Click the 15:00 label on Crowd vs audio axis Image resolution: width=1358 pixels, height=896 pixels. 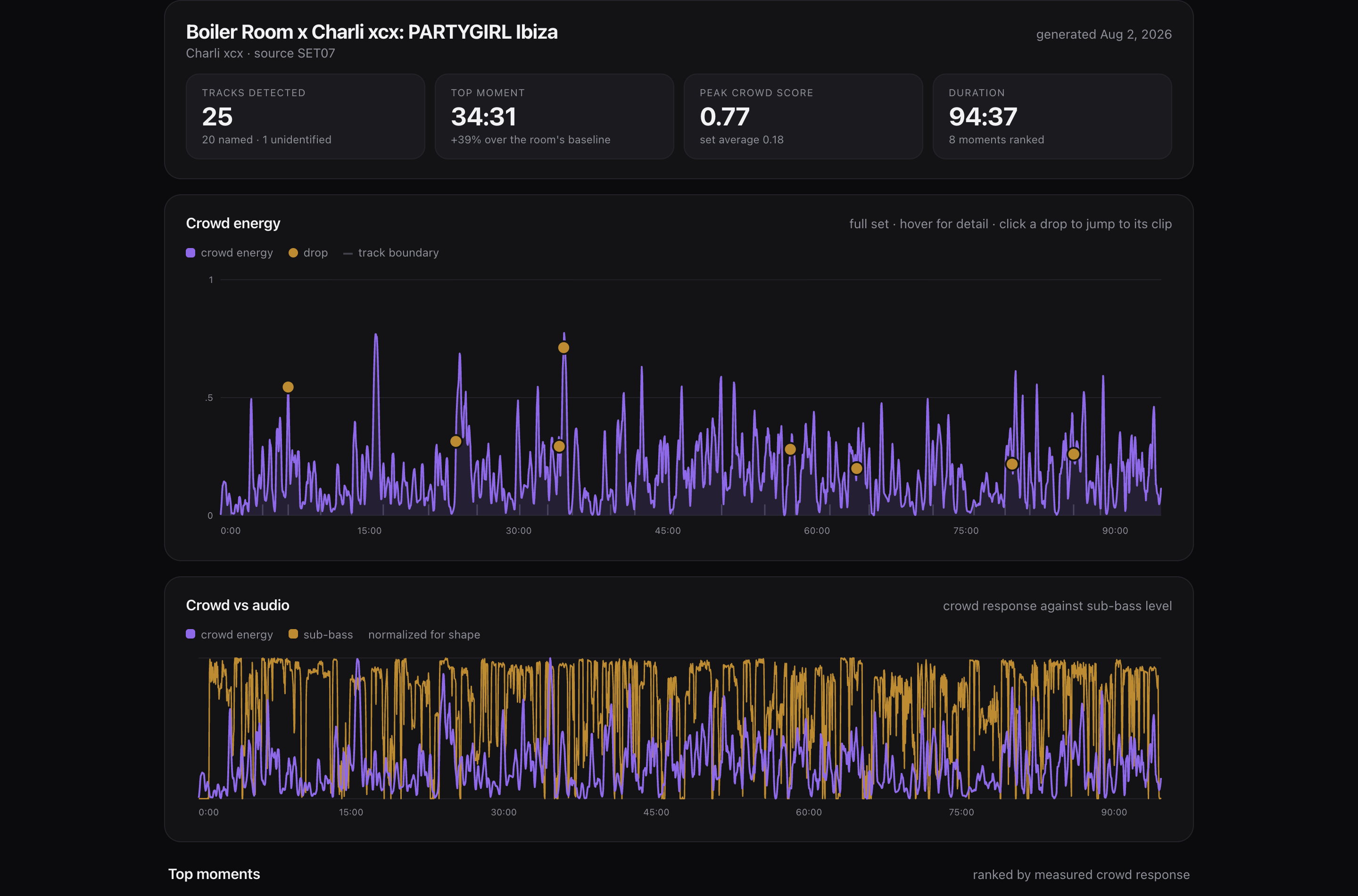[351, 812]
